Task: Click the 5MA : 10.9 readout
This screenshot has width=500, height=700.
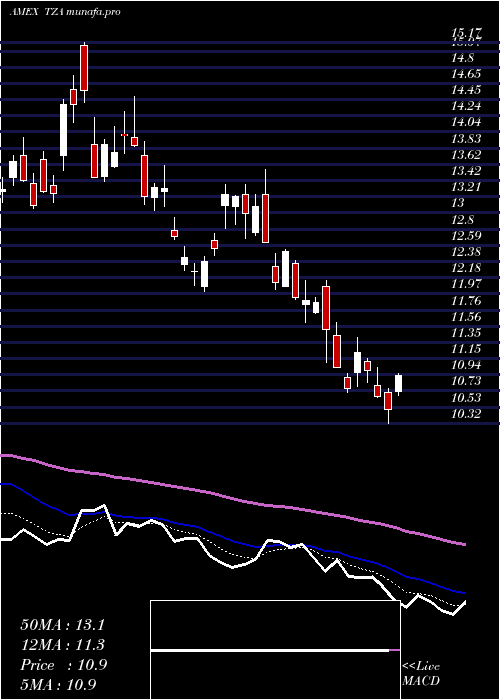Action: 58,684
